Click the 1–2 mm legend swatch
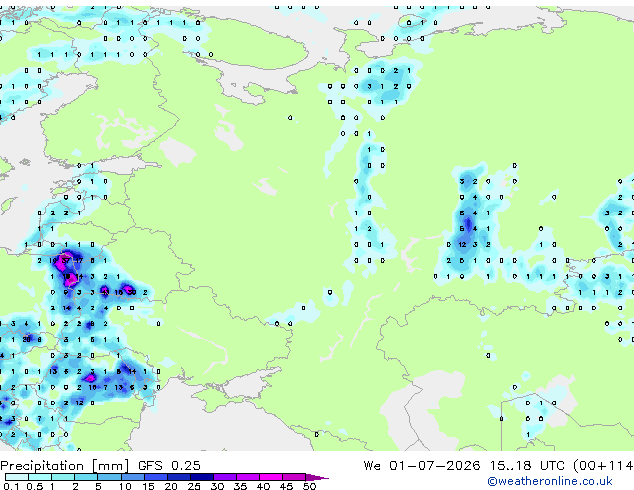This screenshot has height=490, width=634. point(63,477)
